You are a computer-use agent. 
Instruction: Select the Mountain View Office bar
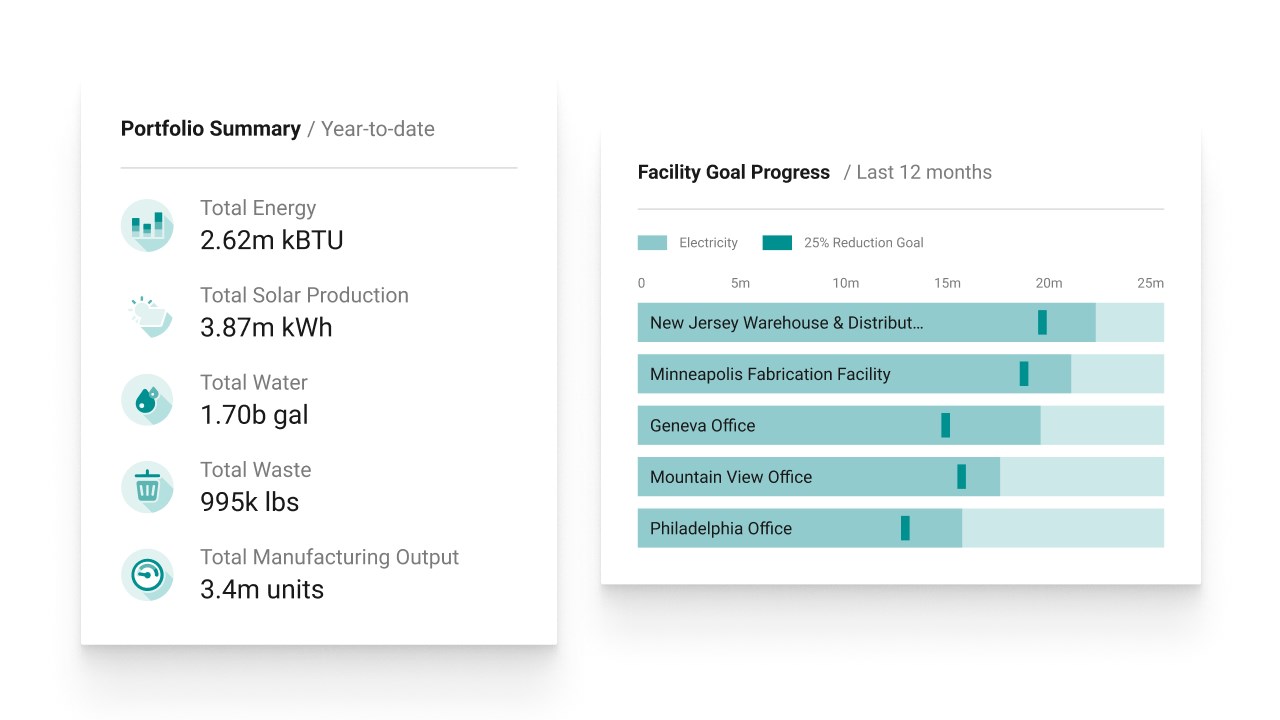coord(818,477)
